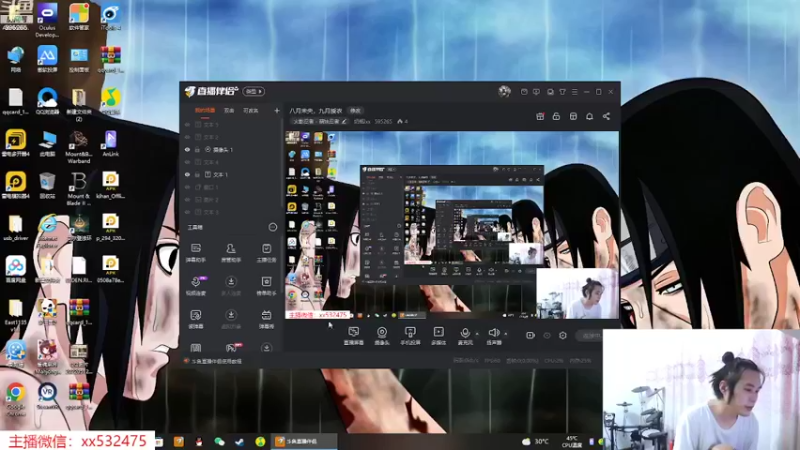Show the hidden 图片 2 source
This screenshot has width=800, height=450.
187,199
